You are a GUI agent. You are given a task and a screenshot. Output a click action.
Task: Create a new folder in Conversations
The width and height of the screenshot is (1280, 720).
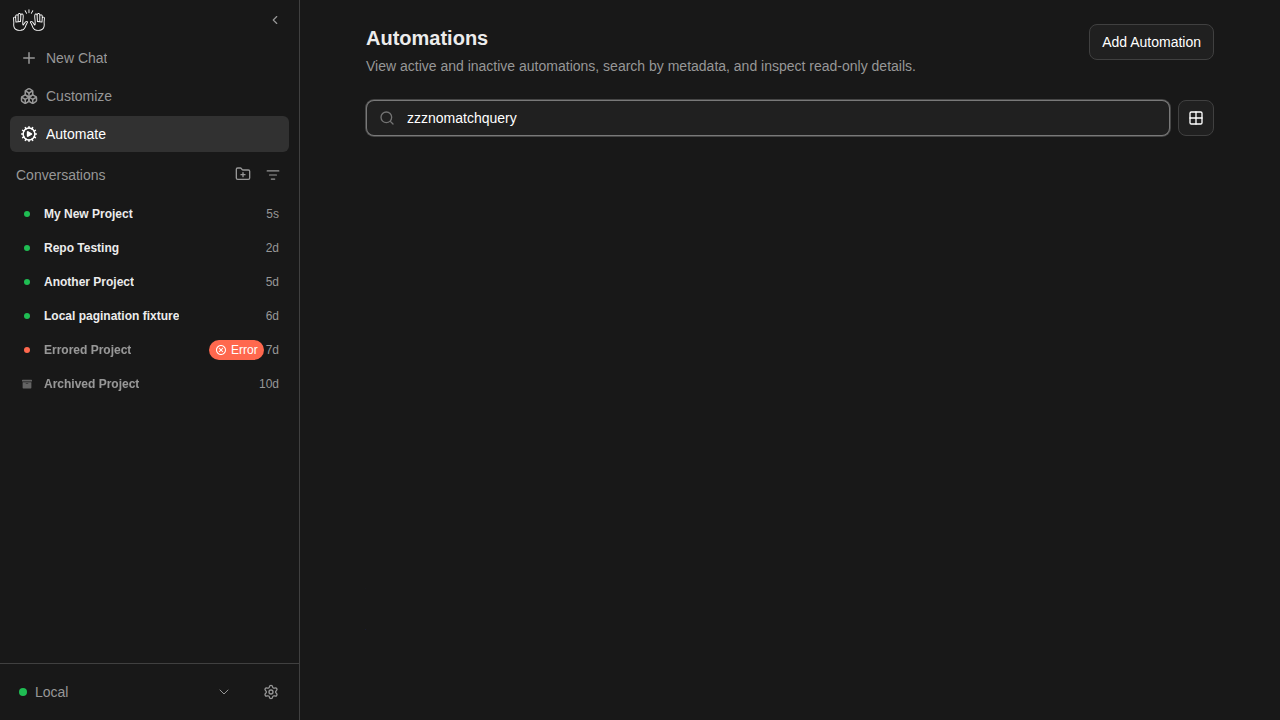pos(243,174)
